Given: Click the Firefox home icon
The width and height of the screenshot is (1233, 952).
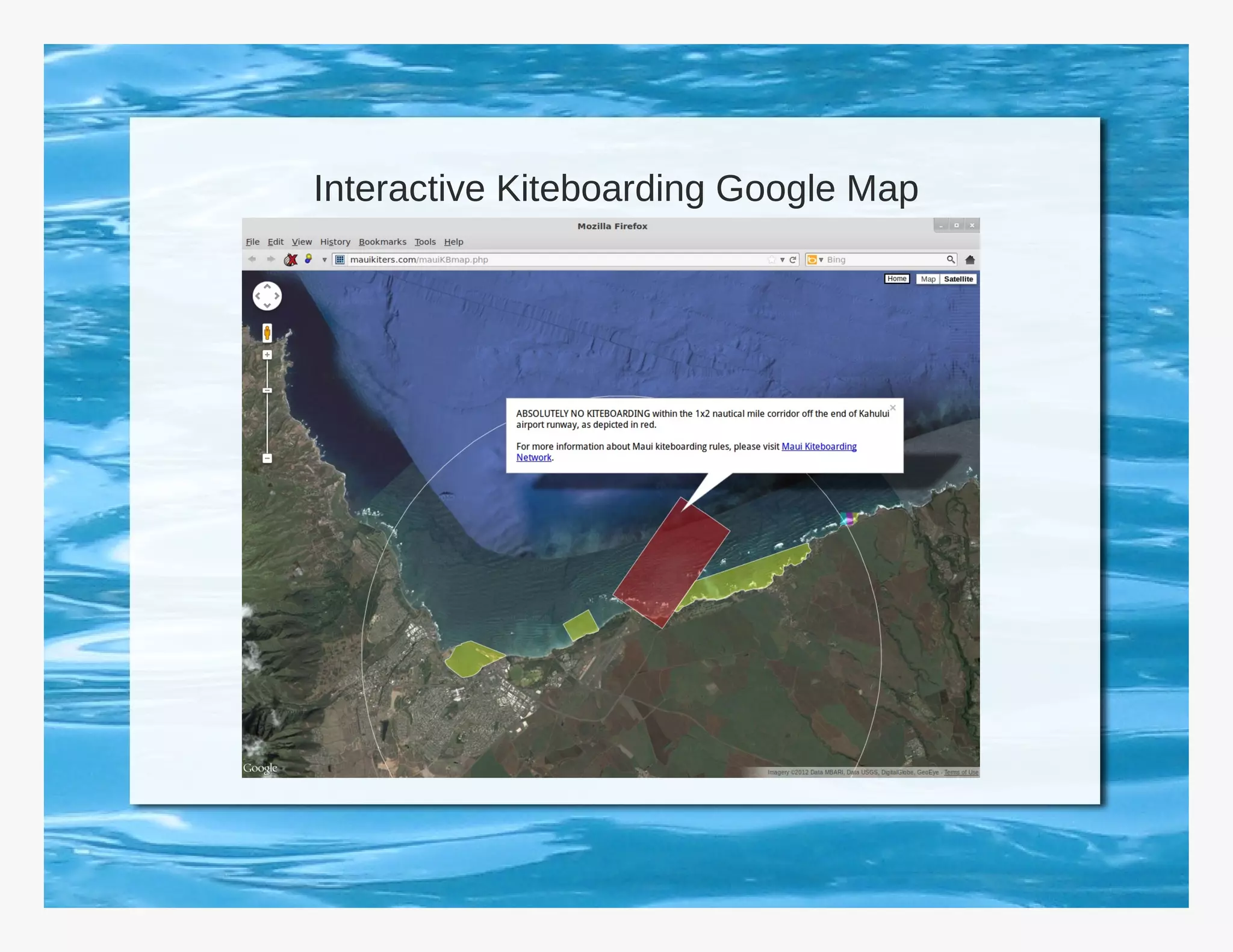Looking at the screenshot, I should point(970,260).
